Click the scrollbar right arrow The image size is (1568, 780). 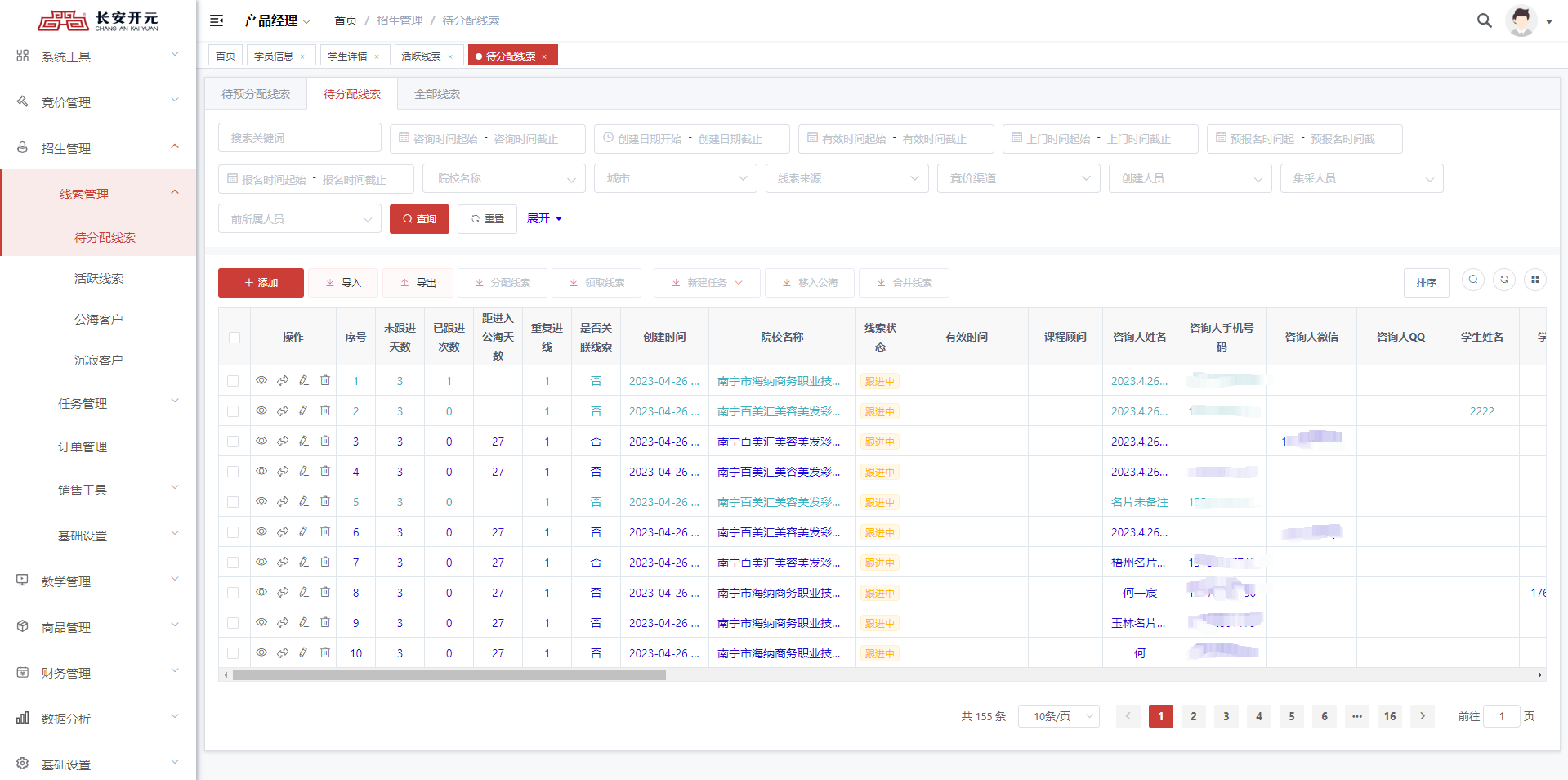point(1540,675)
